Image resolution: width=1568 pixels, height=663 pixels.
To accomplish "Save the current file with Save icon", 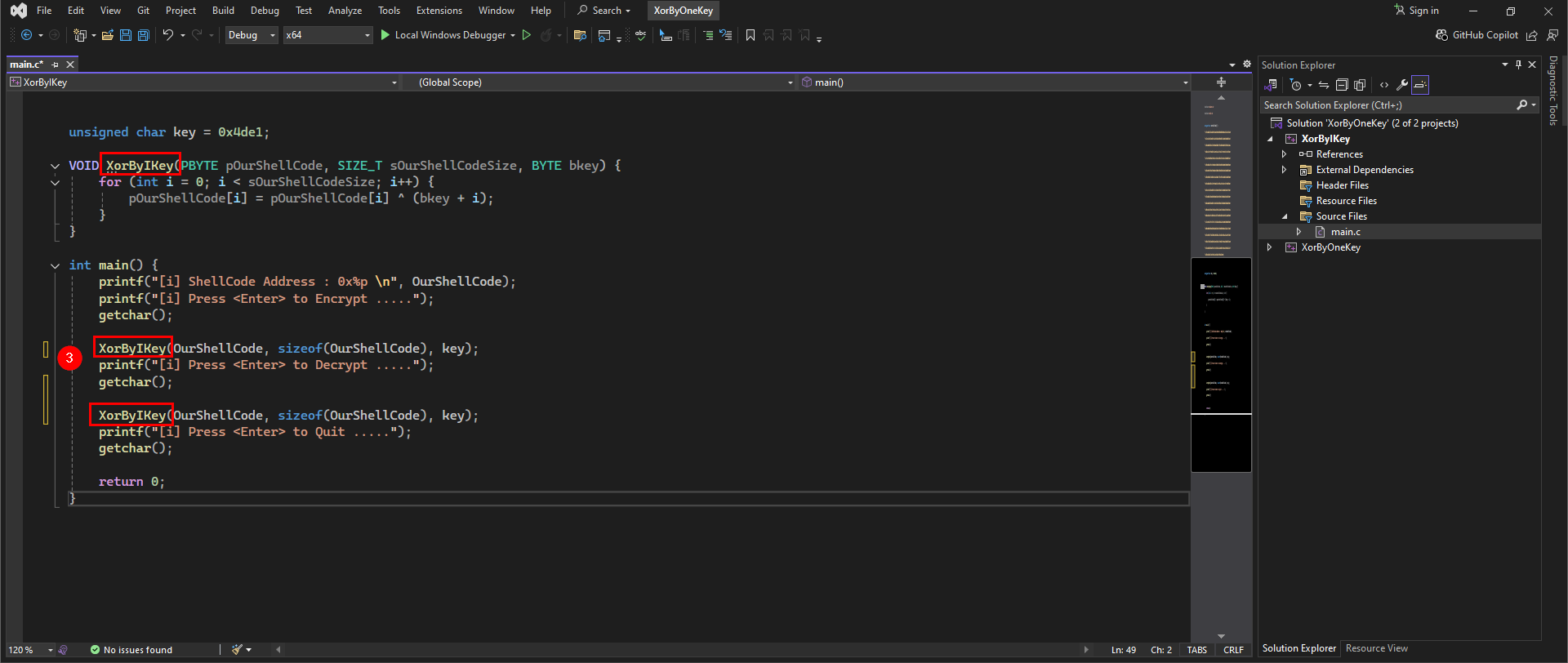I will click(126, 35).
